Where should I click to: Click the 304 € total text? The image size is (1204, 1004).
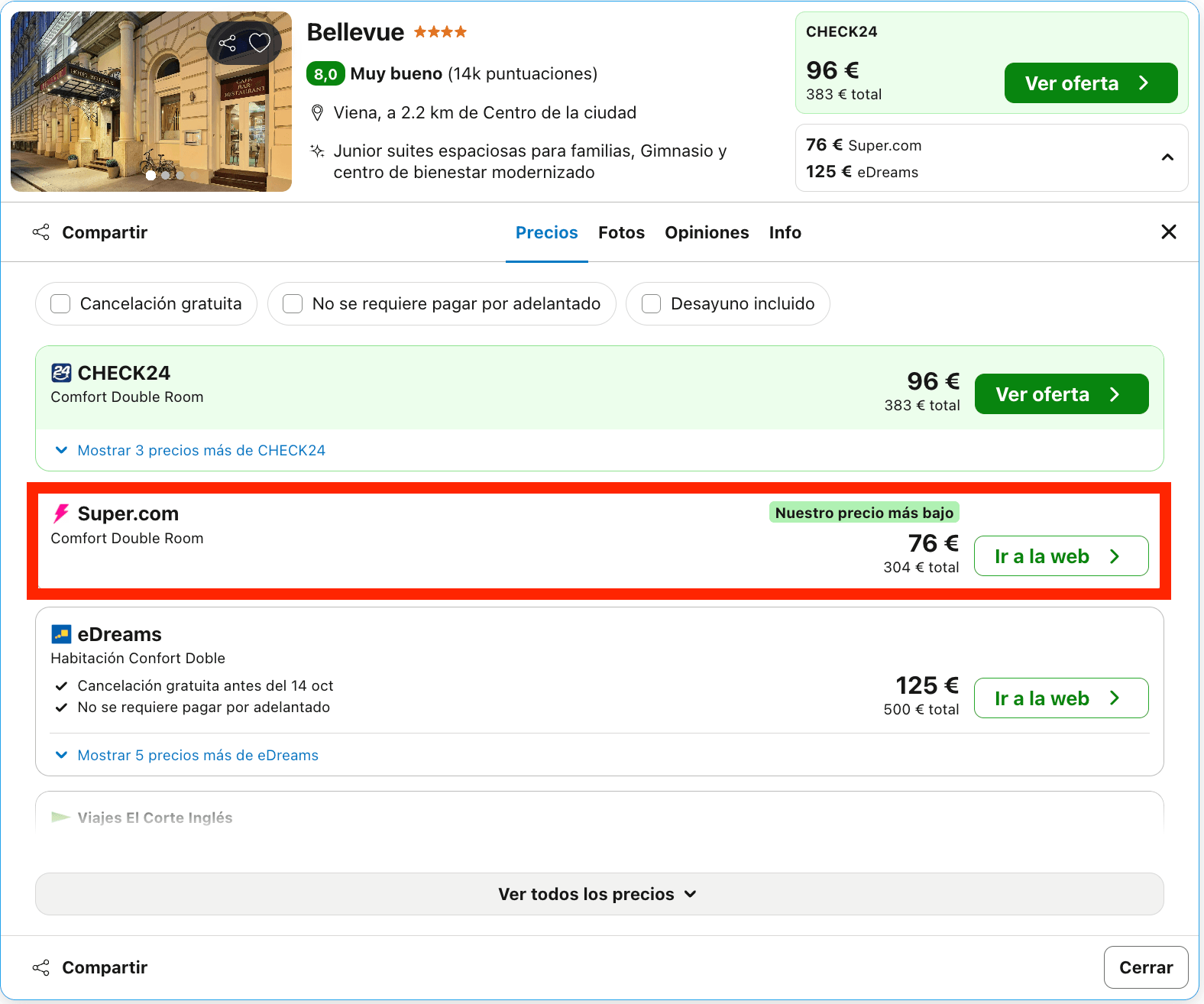point(921,568)
